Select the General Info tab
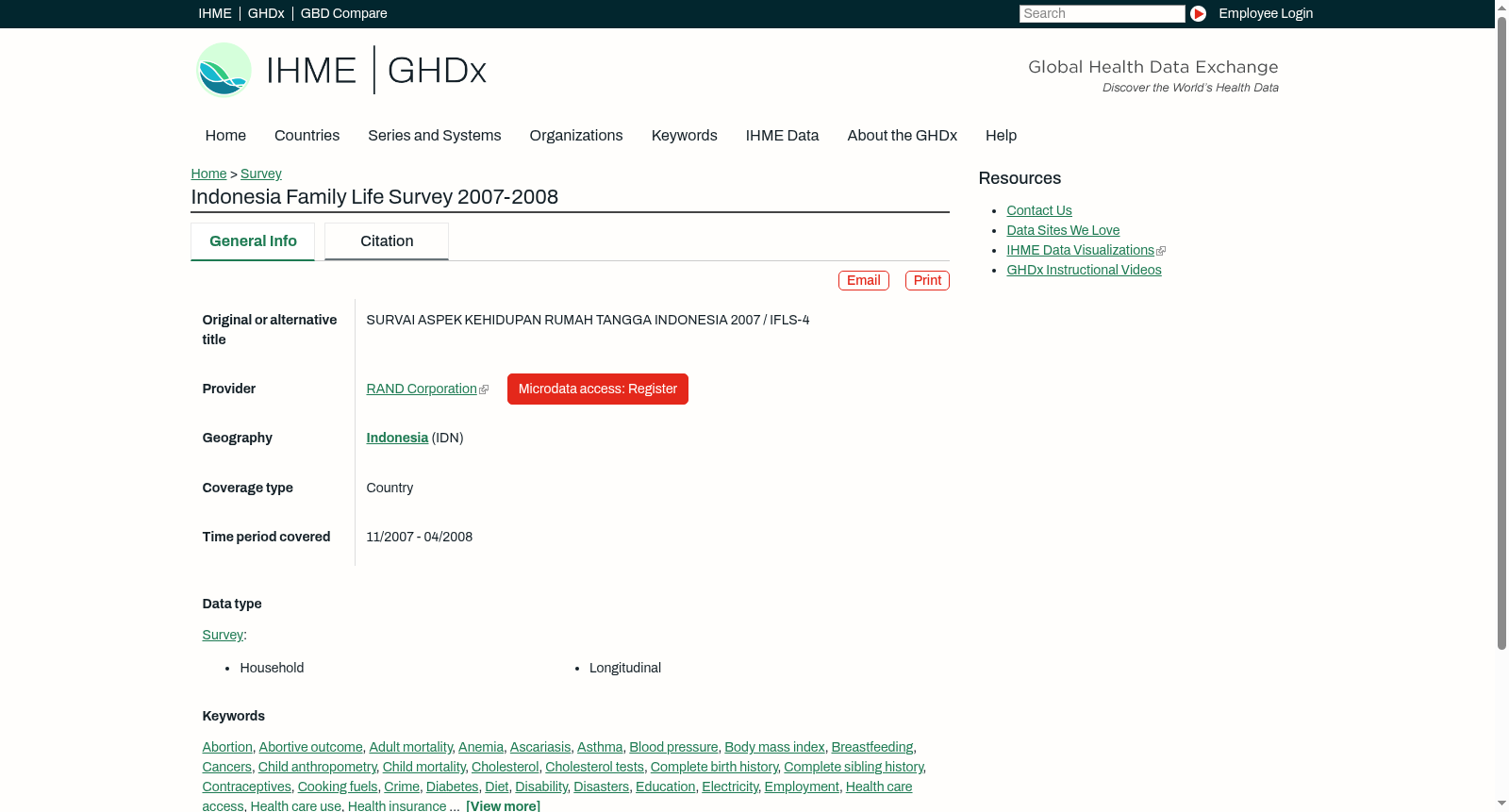This screenshot has width=1509, height=812. 253,241
